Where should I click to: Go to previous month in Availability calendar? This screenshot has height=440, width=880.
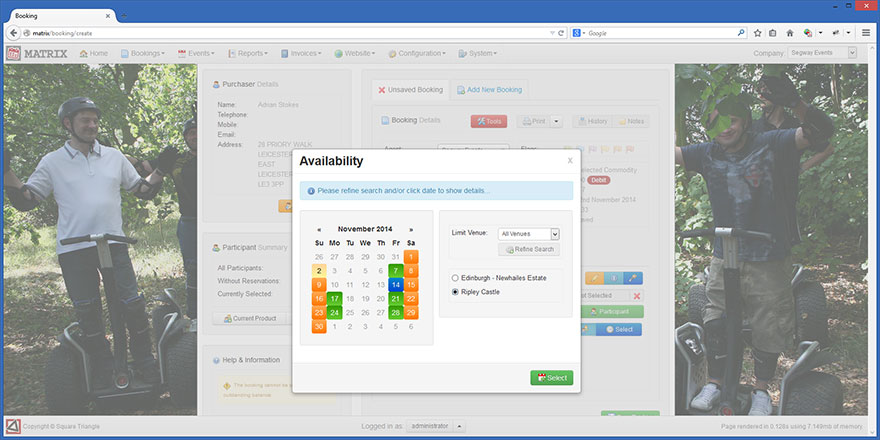coord(319,230)
